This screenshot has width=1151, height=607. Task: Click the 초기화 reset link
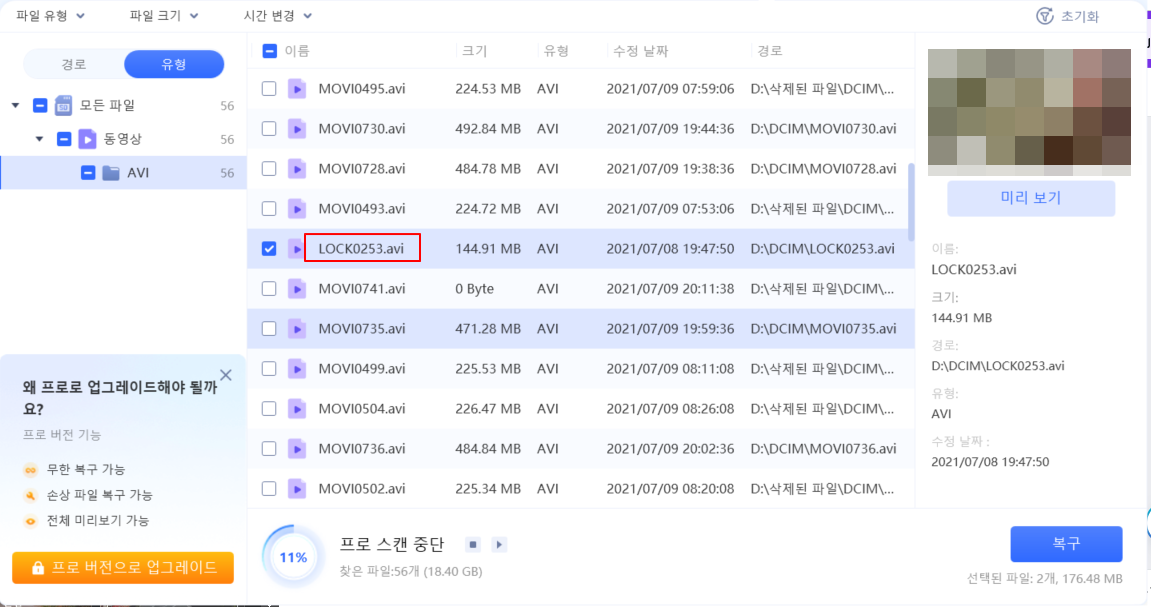click(1079, 16)
